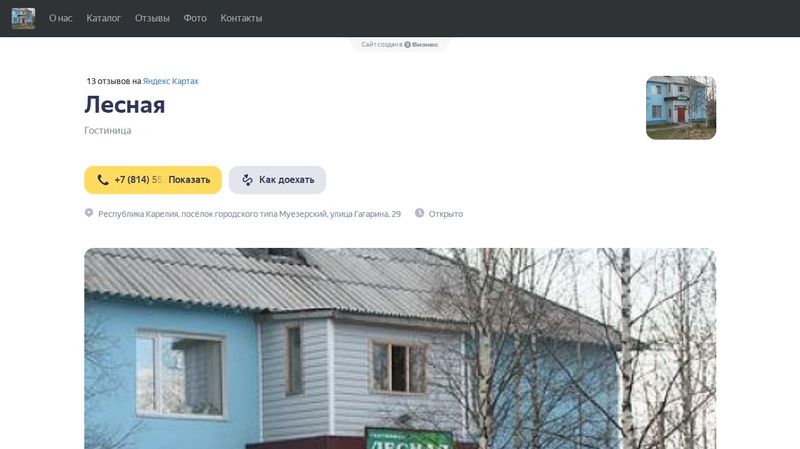Open the Яндекс Картах reviews link
Screen dimensions: 800x449
tap(170, 81)
